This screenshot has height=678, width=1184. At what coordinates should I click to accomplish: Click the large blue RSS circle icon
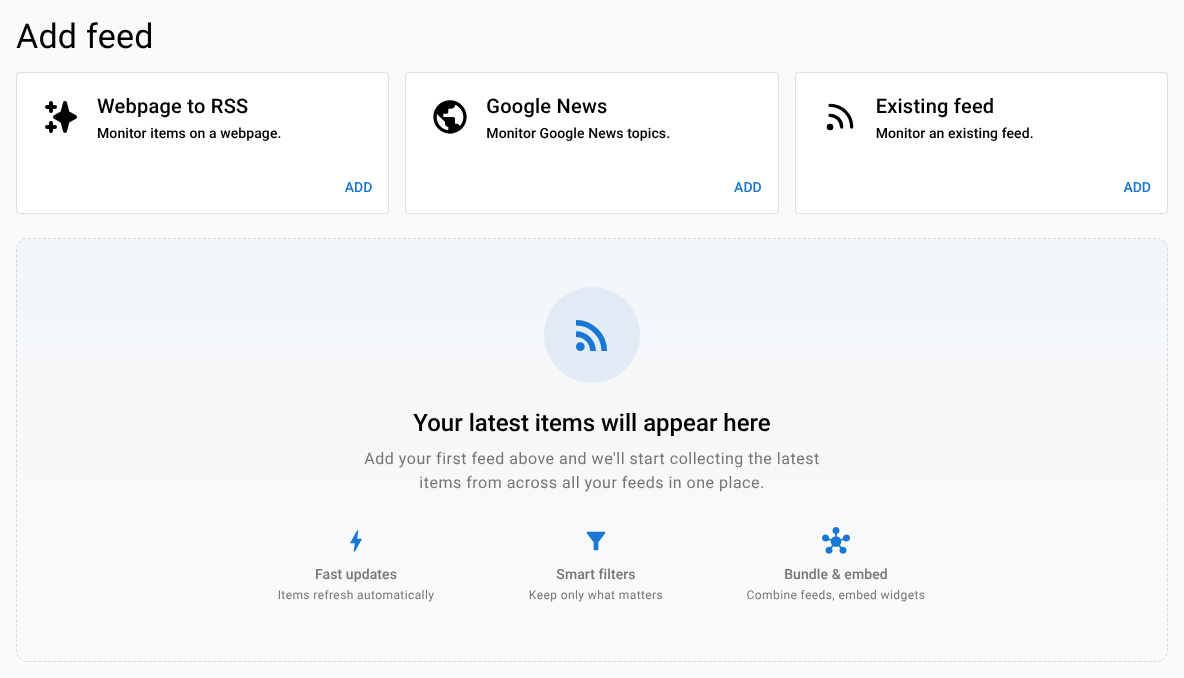(591, 335)
